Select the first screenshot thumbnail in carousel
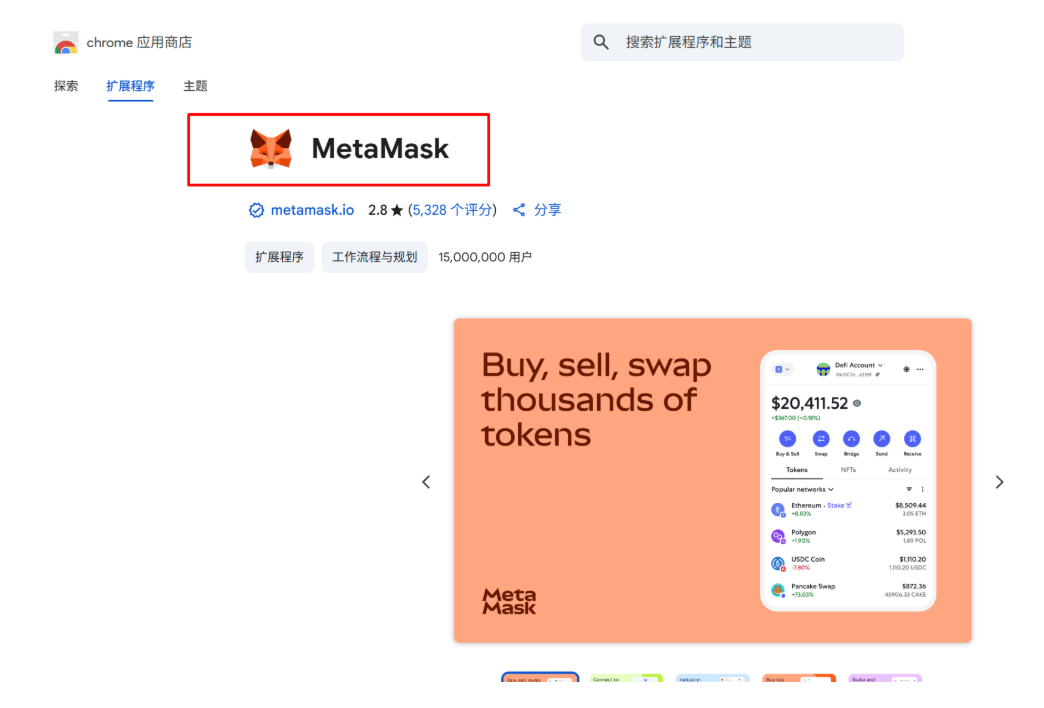 pos(540,677)
